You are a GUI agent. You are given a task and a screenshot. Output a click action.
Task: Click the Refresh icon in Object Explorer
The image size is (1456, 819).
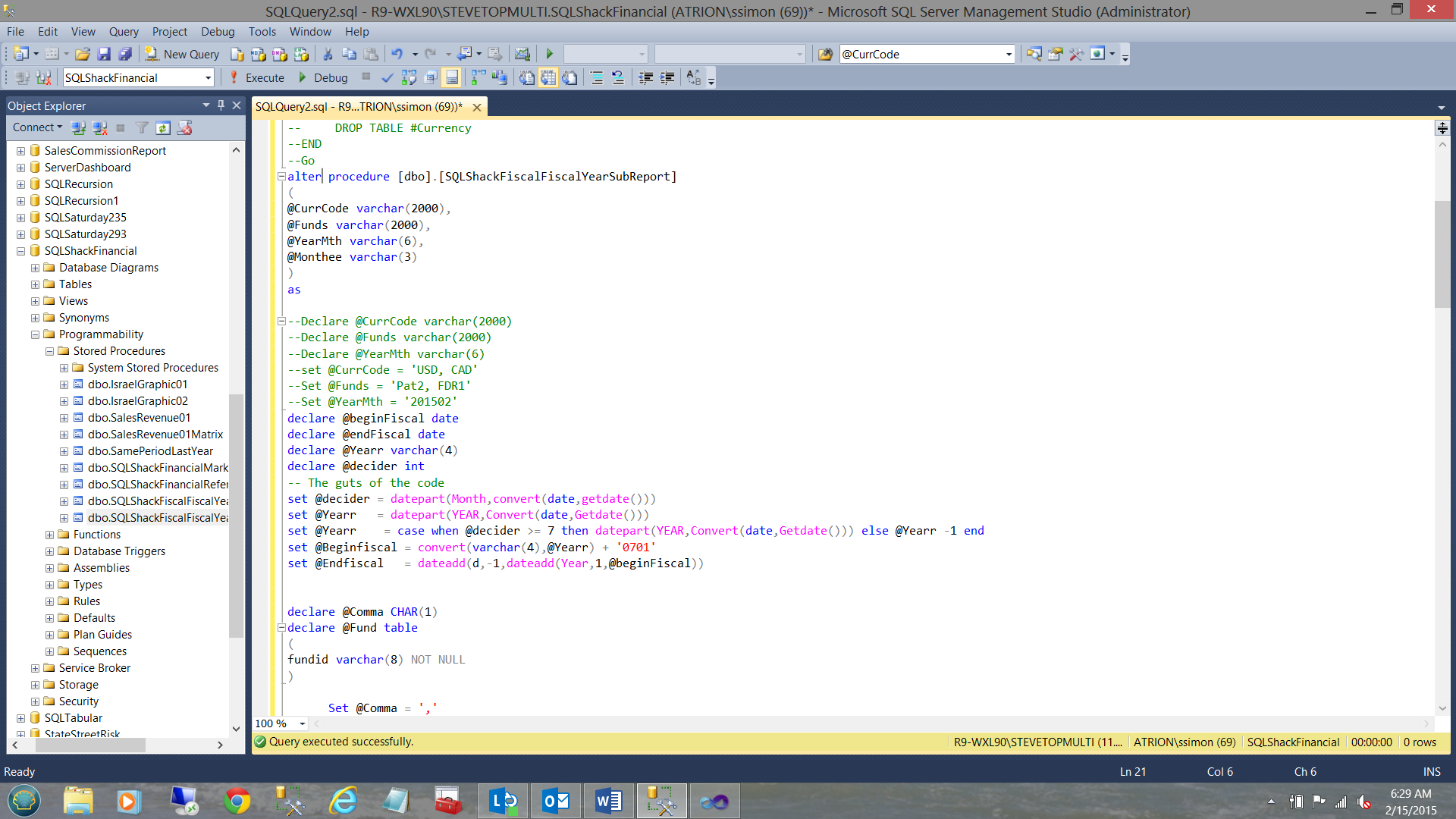(x=163, y=127)
